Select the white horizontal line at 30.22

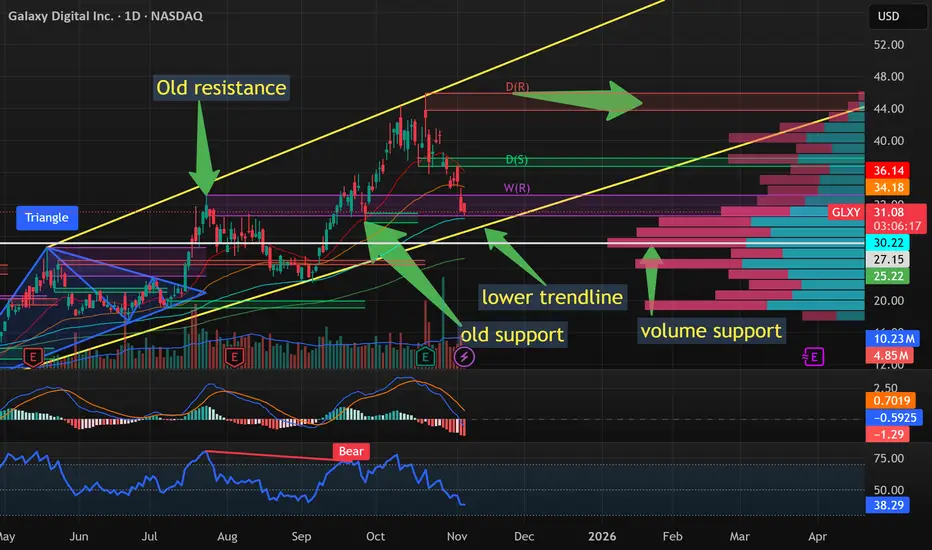tap(432, 243)
